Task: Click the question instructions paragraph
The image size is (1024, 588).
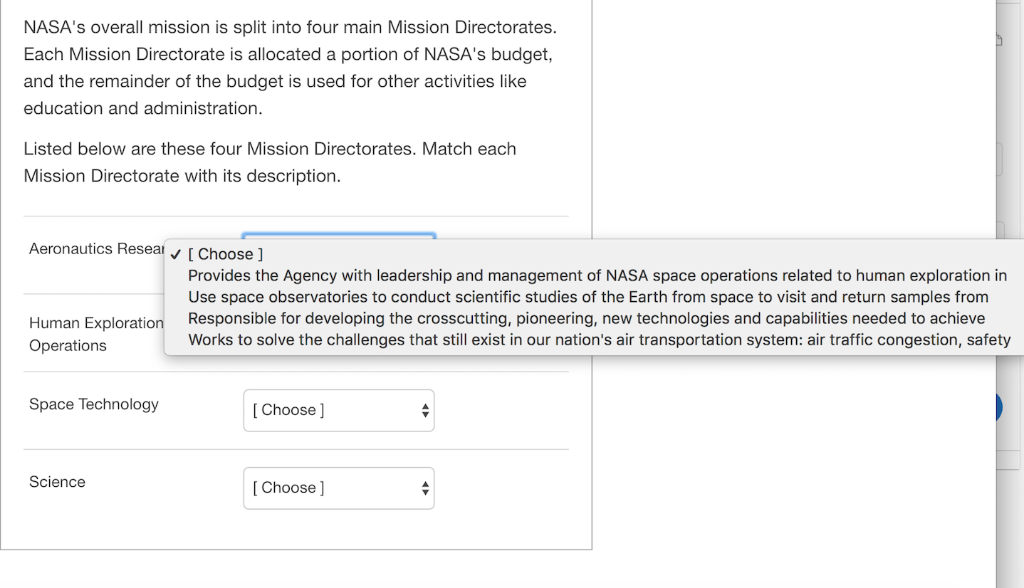Action: pyautogui.click(x=269, y=162)
